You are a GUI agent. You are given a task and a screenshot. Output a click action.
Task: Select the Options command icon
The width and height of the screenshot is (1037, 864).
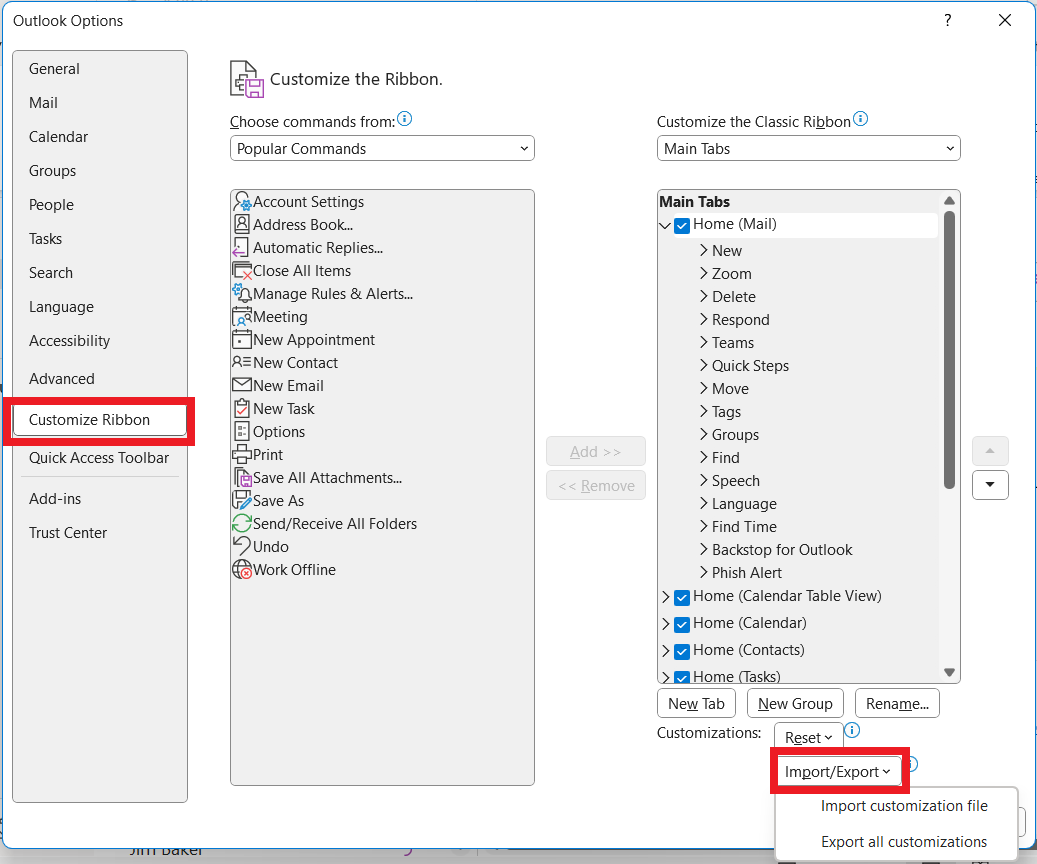click(x=242, y=431)
